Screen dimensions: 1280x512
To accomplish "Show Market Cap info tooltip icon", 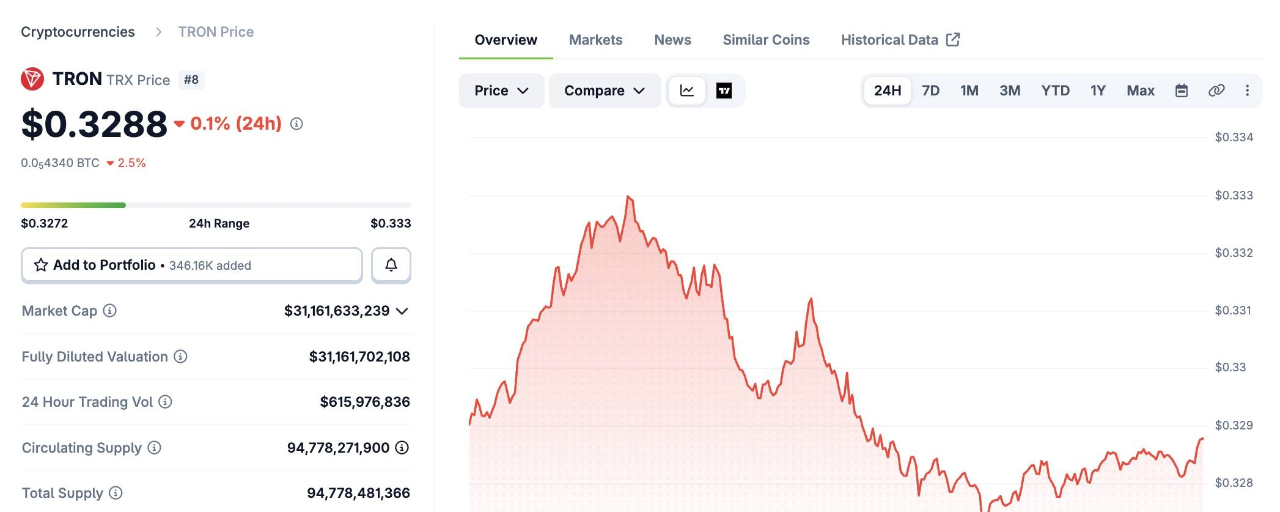I will [110, 311].
